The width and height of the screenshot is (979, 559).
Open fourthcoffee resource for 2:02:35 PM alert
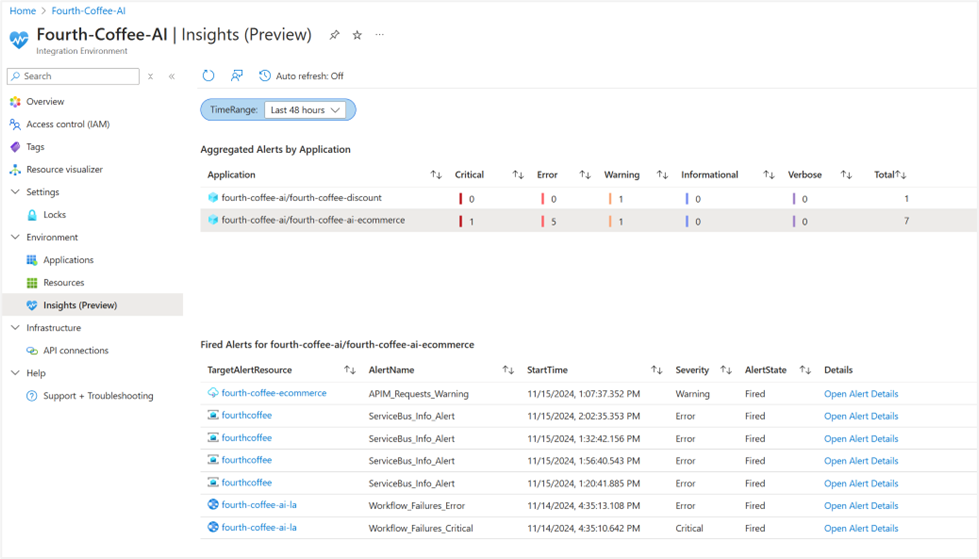pyautogui.click(x=247, y=415)
